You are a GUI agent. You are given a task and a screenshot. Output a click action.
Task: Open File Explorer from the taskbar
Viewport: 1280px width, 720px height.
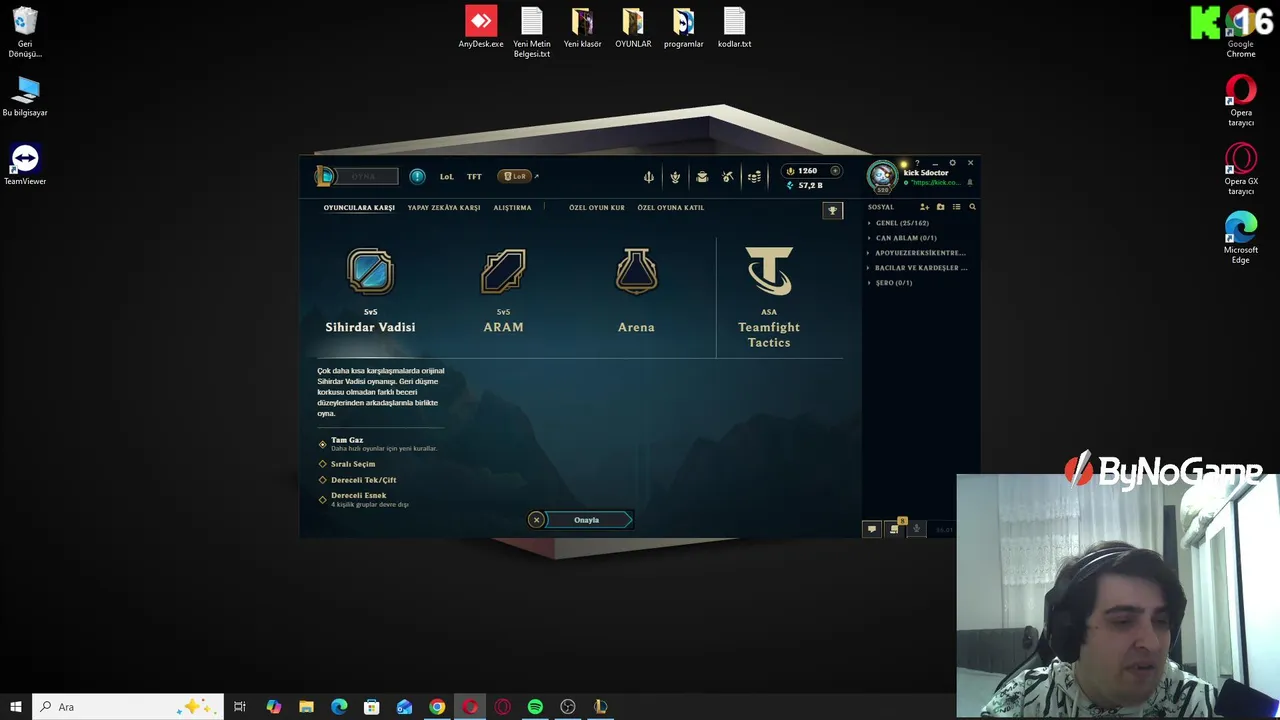click(306, 707)
